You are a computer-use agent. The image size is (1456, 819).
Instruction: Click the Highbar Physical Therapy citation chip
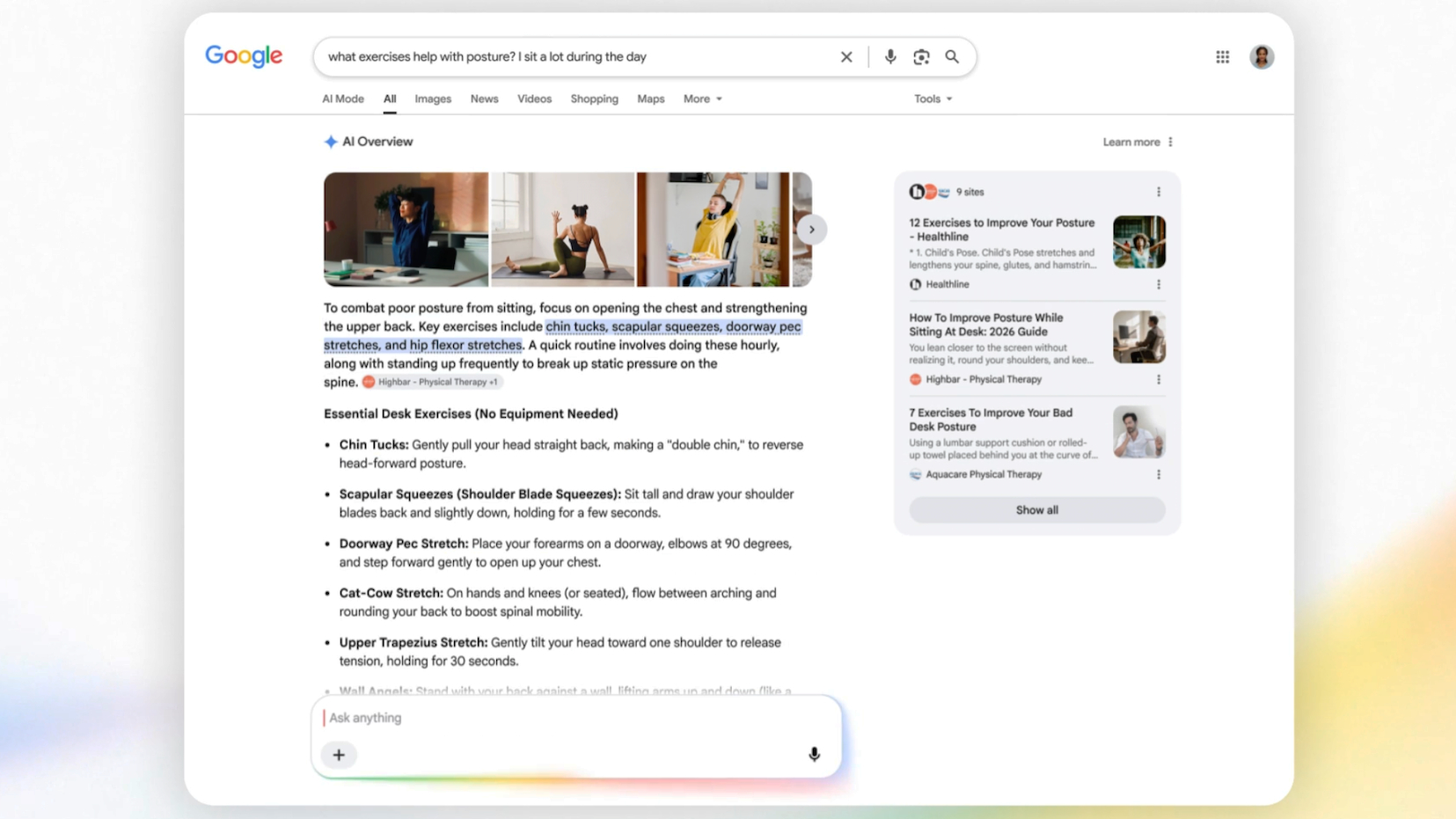coord(431,382)
